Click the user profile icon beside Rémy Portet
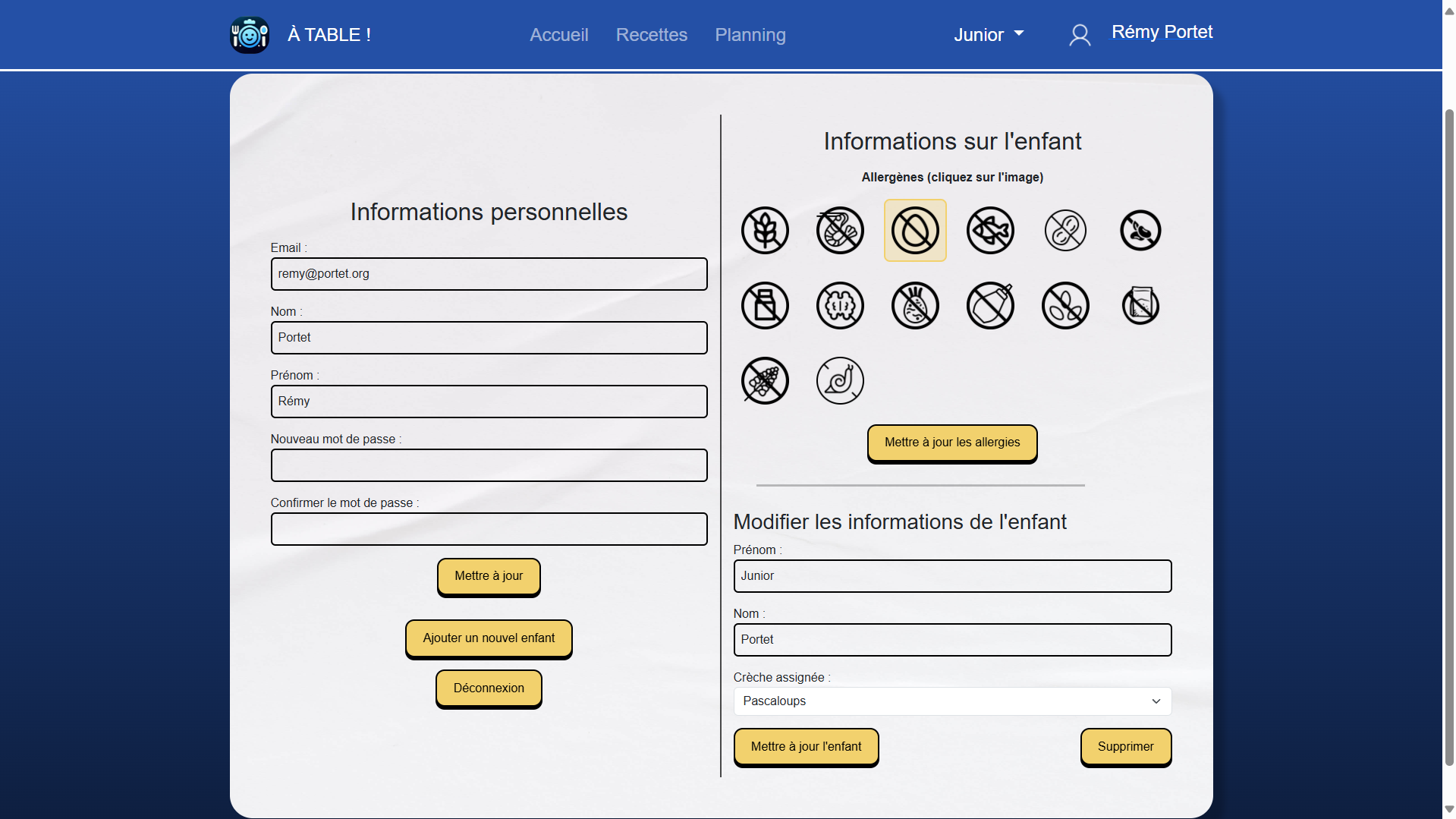This screenshot has height=819, width=1456. point(1080,35)
